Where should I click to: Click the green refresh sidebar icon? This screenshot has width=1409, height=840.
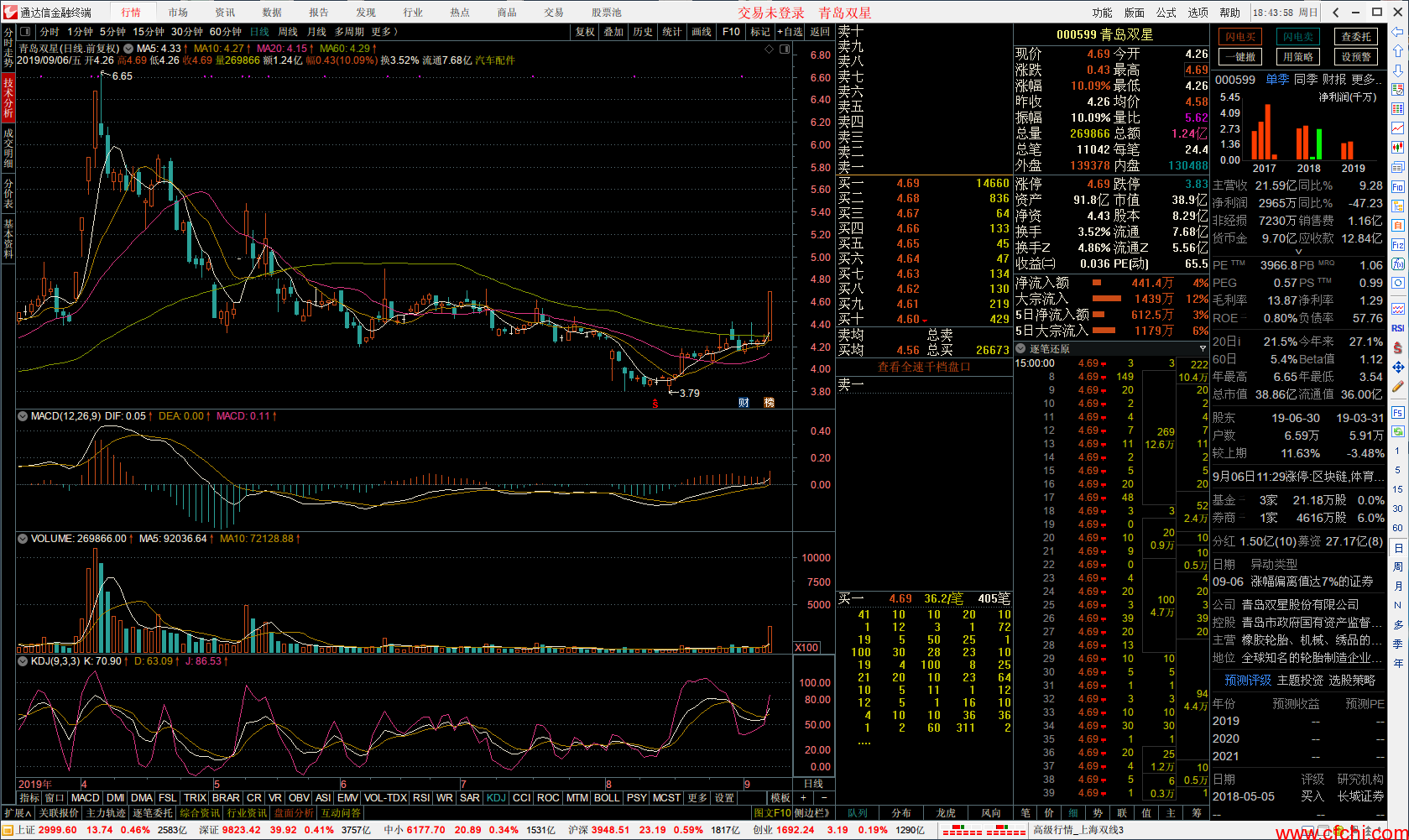pos(1397,431)
